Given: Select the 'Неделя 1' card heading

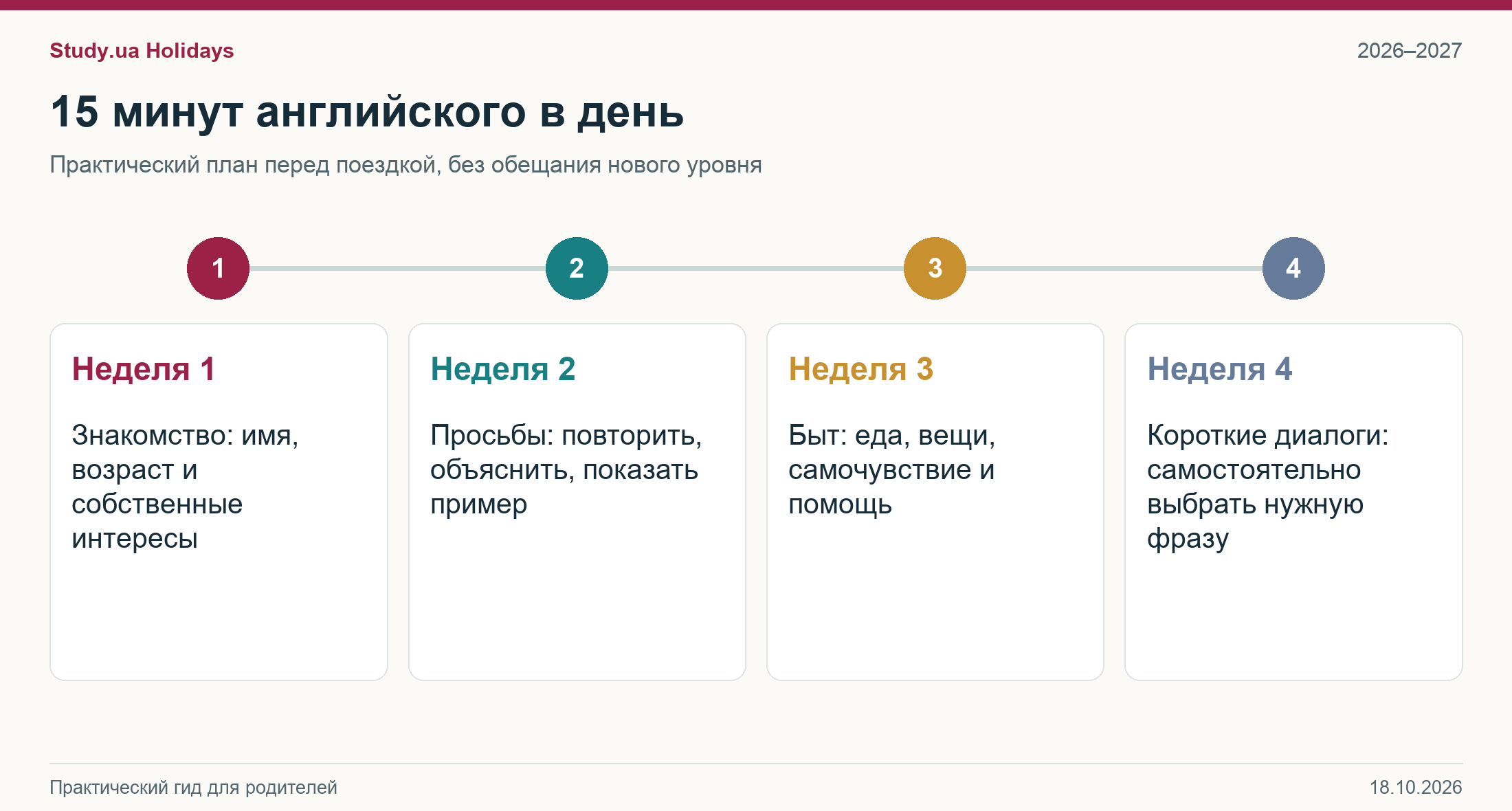Looking at the screenshot, I should tap(144, 369).
